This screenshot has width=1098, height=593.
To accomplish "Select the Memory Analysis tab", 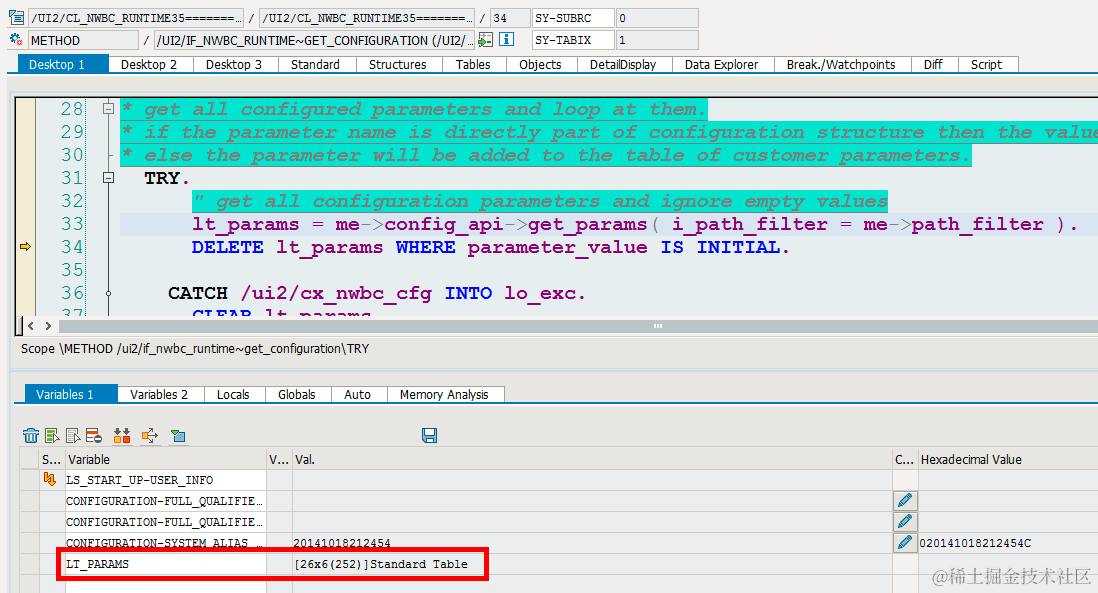I will click(x=444, y=394).
